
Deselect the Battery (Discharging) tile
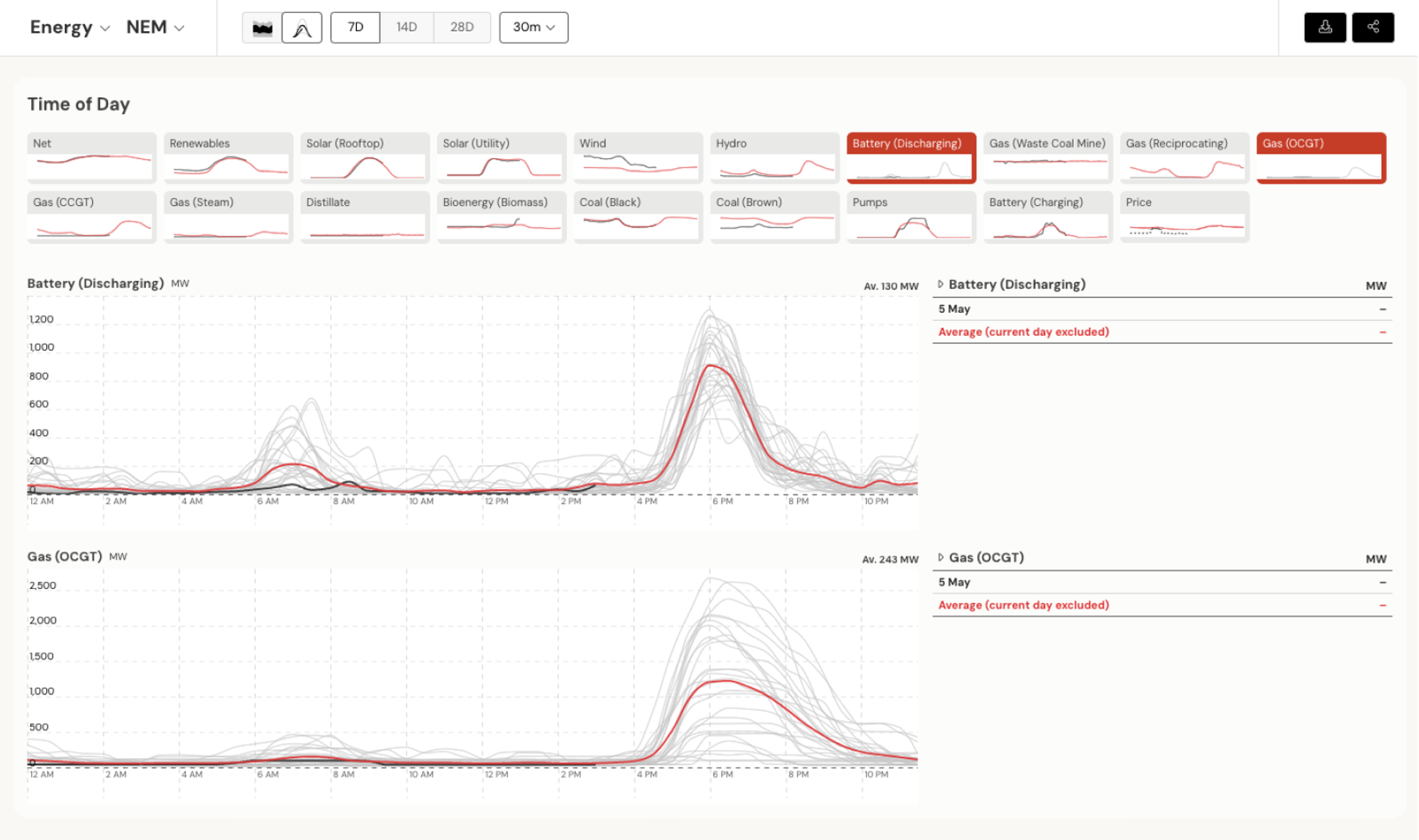911,157
